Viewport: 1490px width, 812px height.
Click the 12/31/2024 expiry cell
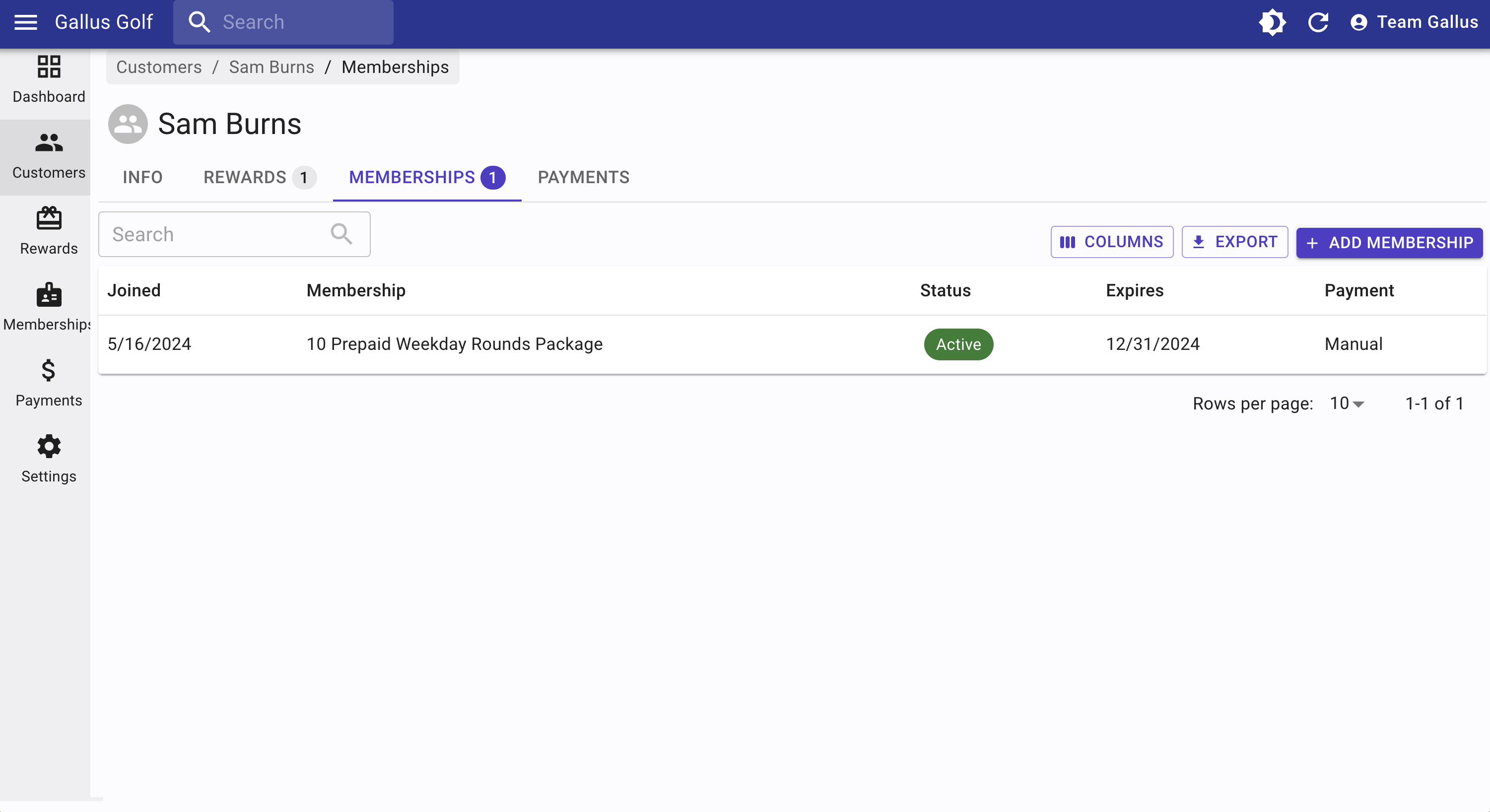tap(1153, 344)
